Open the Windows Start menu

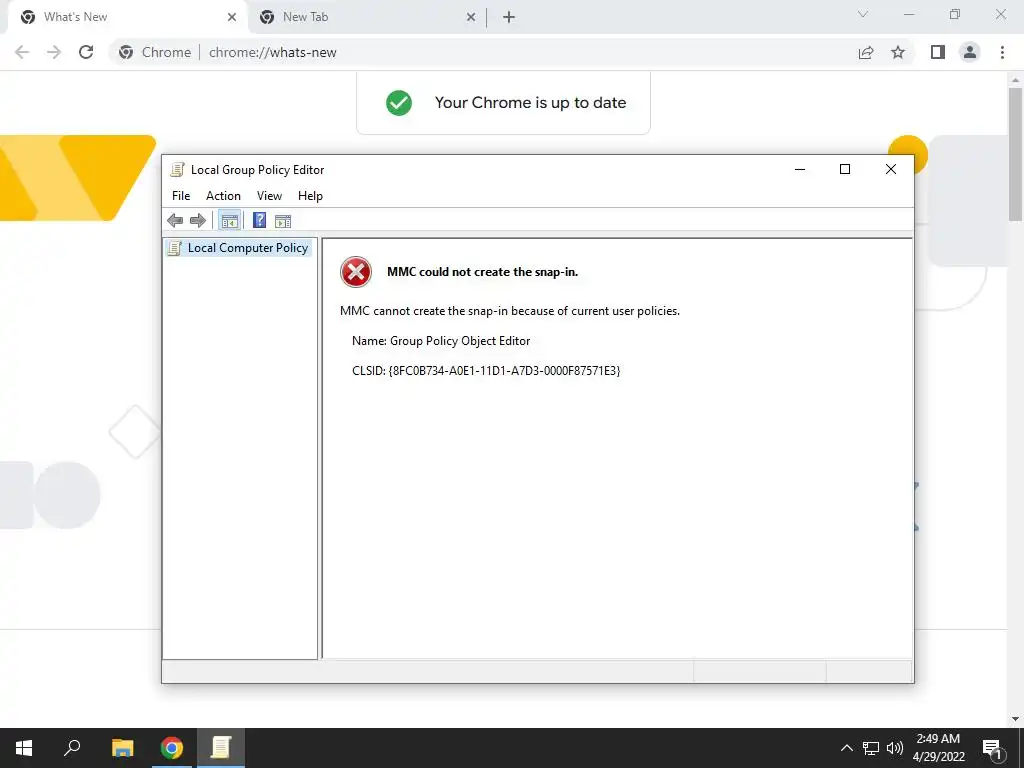coord(24,748)
